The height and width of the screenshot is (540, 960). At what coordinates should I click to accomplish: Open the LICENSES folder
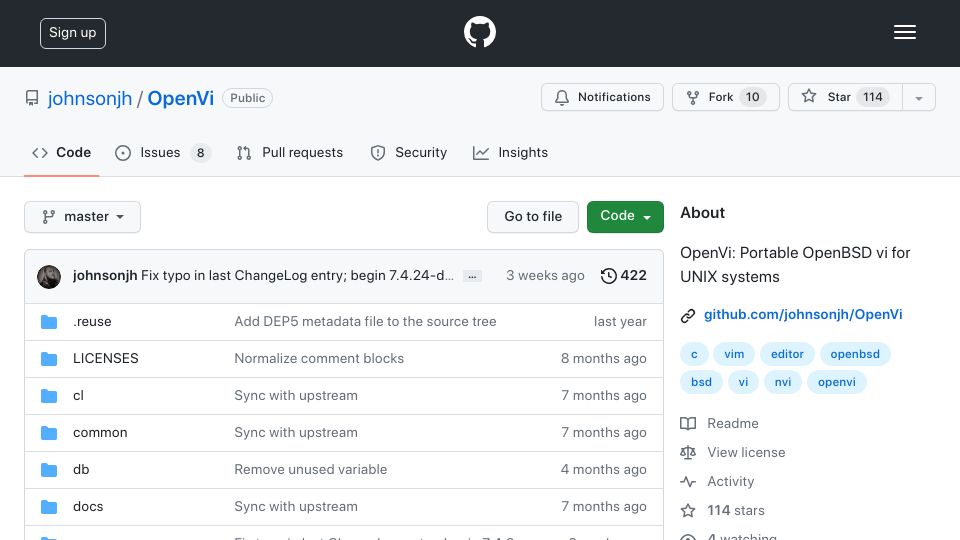click(106, 358)
